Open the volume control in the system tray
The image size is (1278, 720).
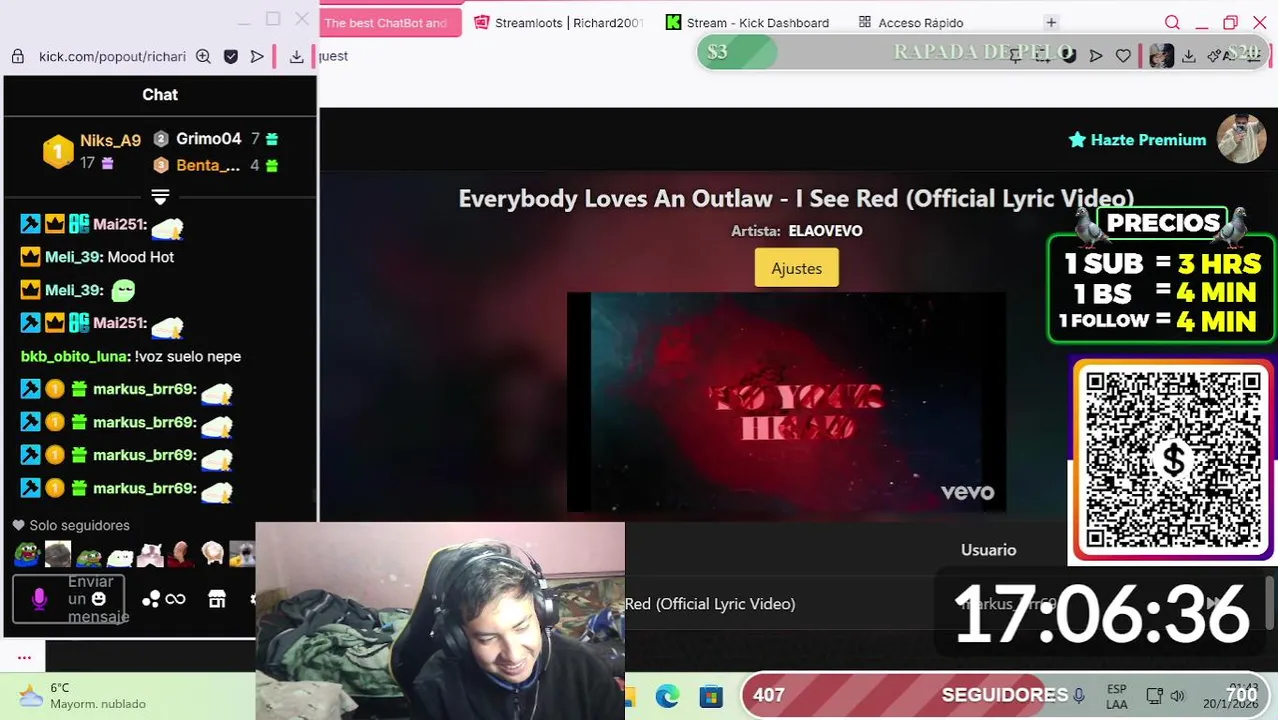(1178, 696)
